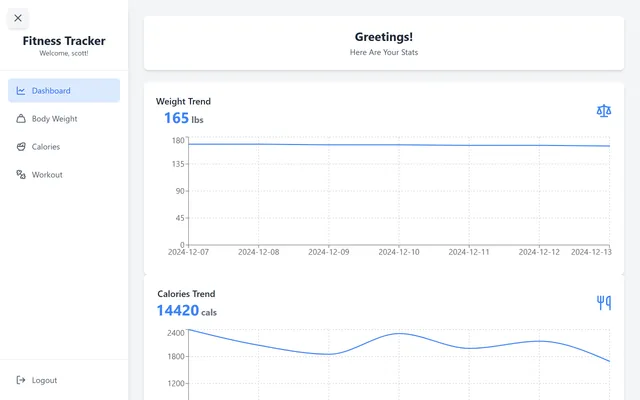Open the Dashboard page

64,91
